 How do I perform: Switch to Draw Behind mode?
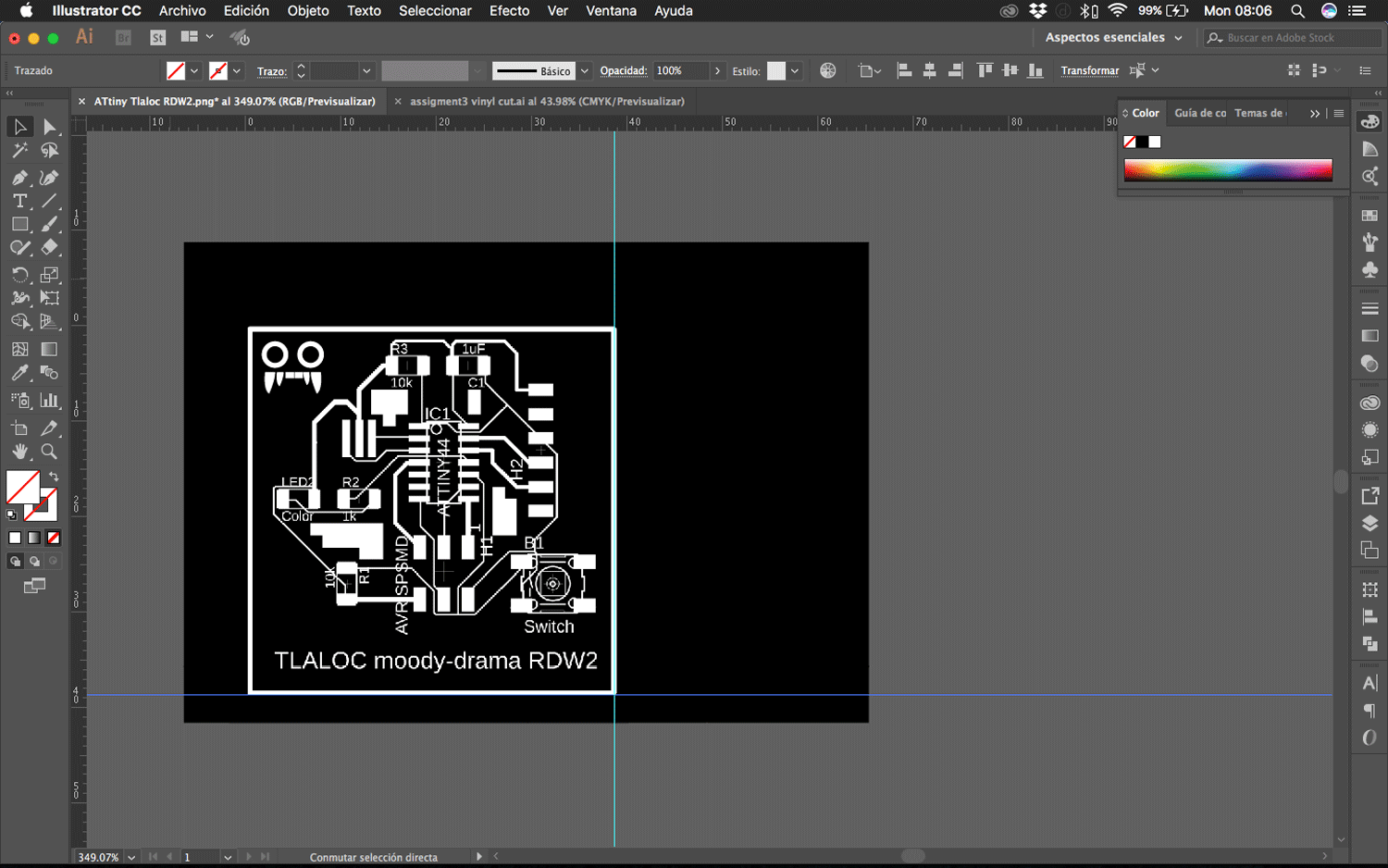point(34,561)
